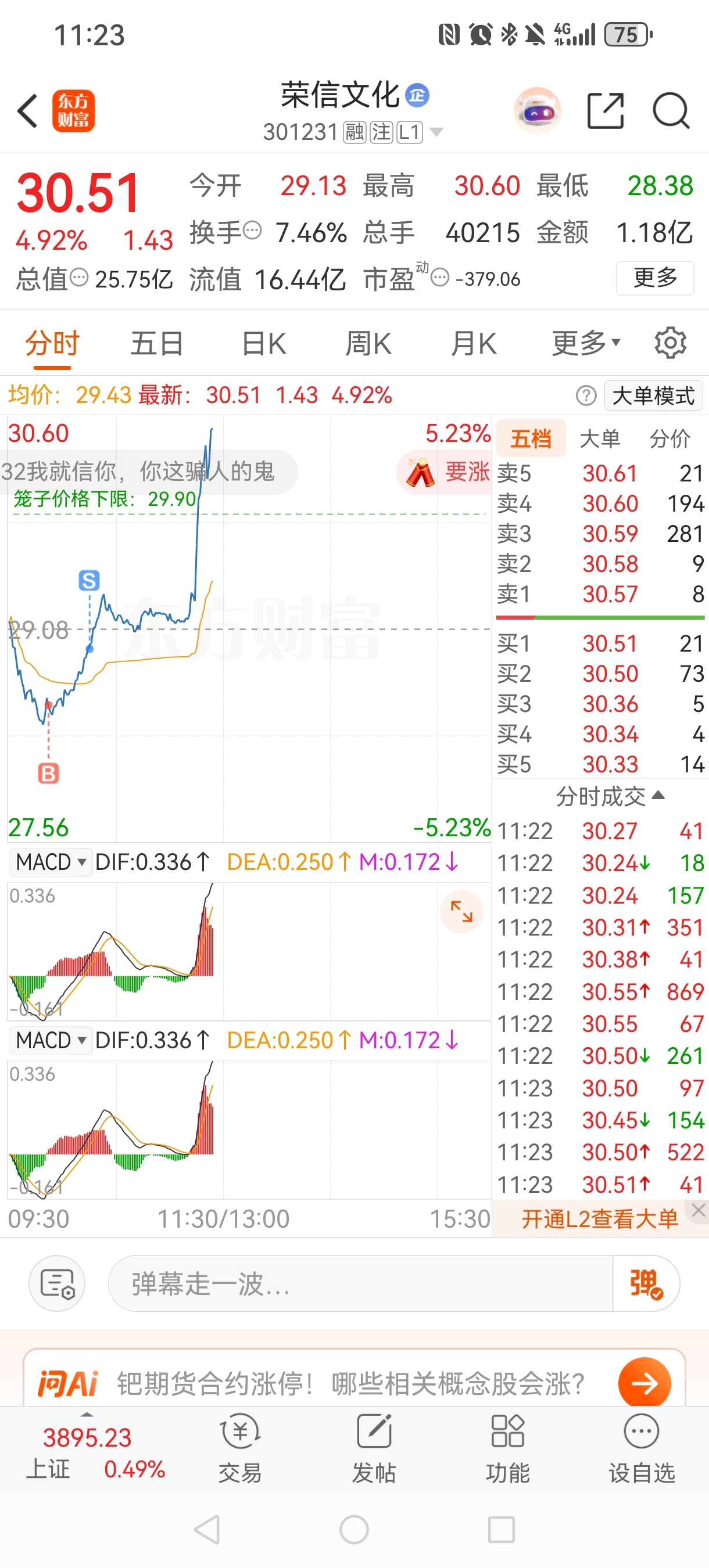Open the AI robot assistant icon
Screen dimensions: 709x1568
pos(537,111)
